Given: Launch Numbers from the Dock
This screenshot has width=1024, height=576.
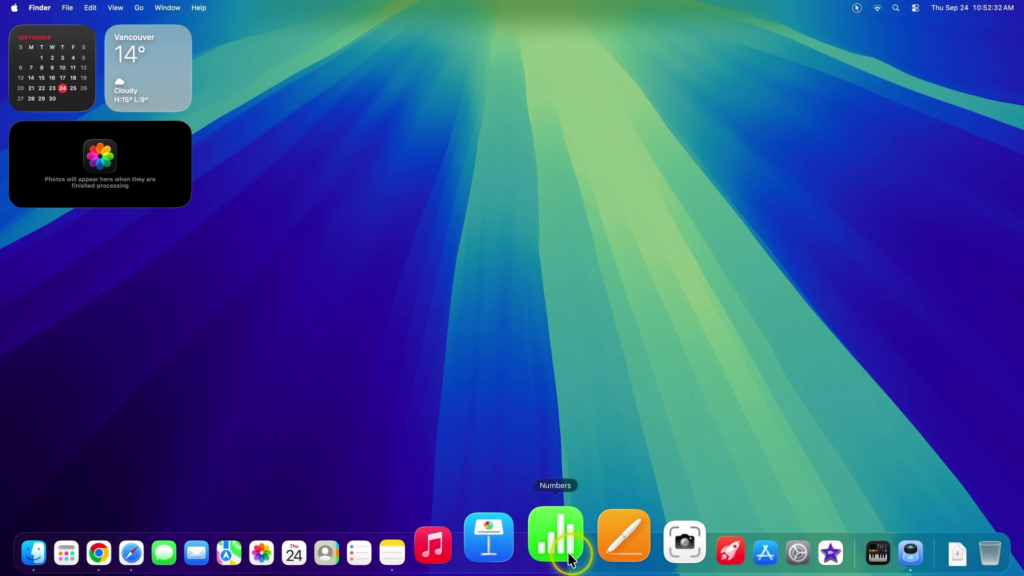Looking at the screenshot, I should 555,534.
